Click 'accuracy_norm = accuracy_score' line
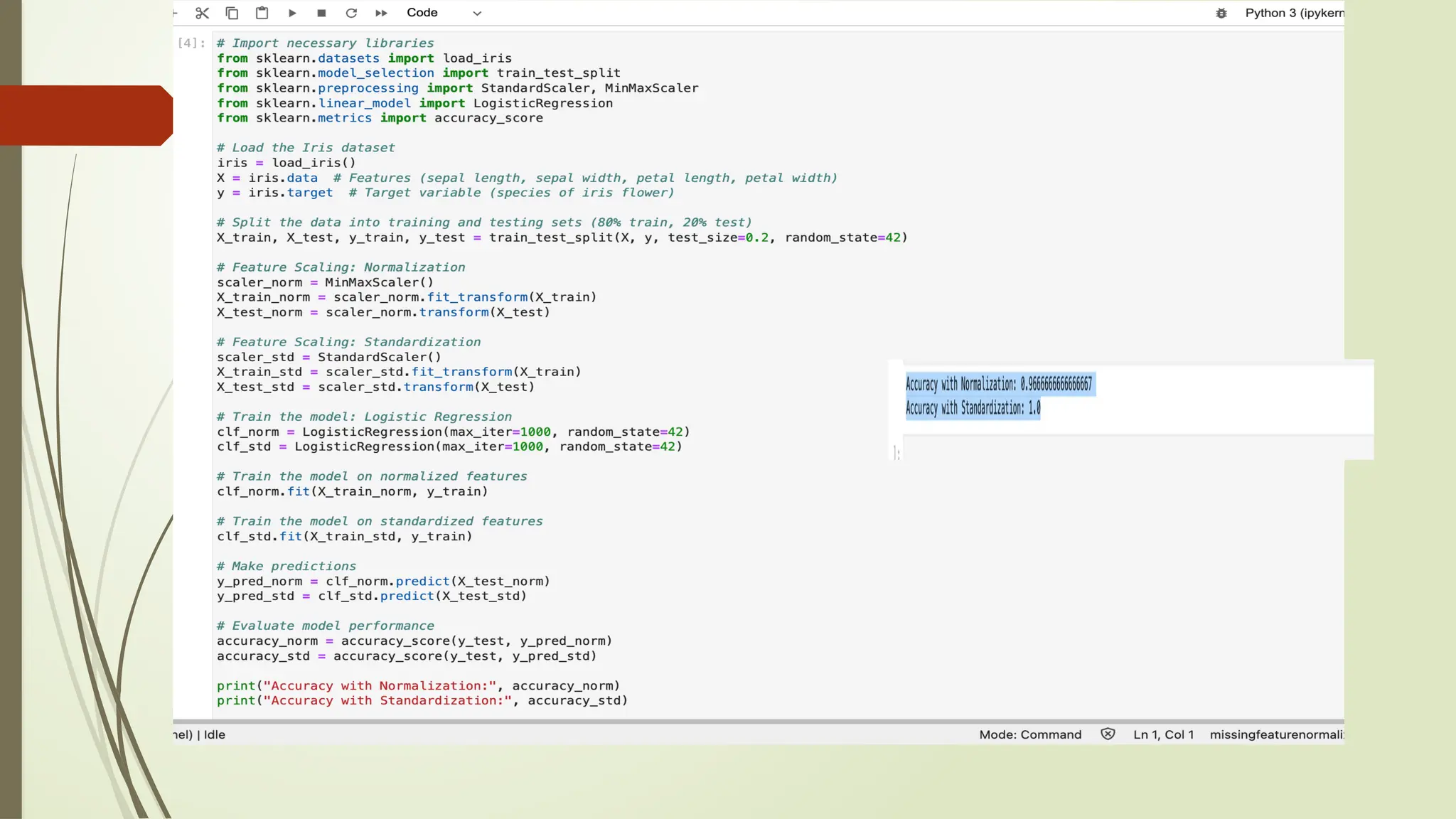 pos(414,641)
